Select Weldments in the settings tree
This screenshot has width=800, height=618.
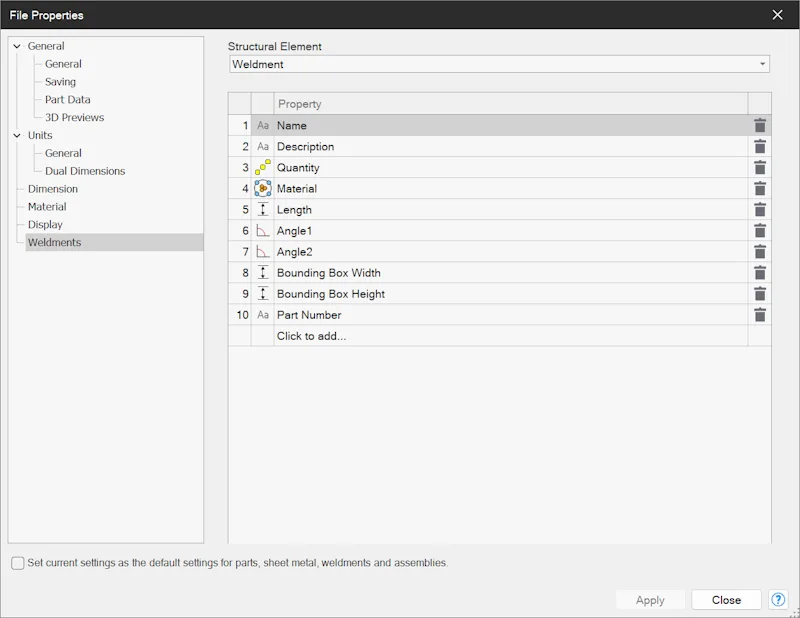pyautogui.click(x=114, y=242)
